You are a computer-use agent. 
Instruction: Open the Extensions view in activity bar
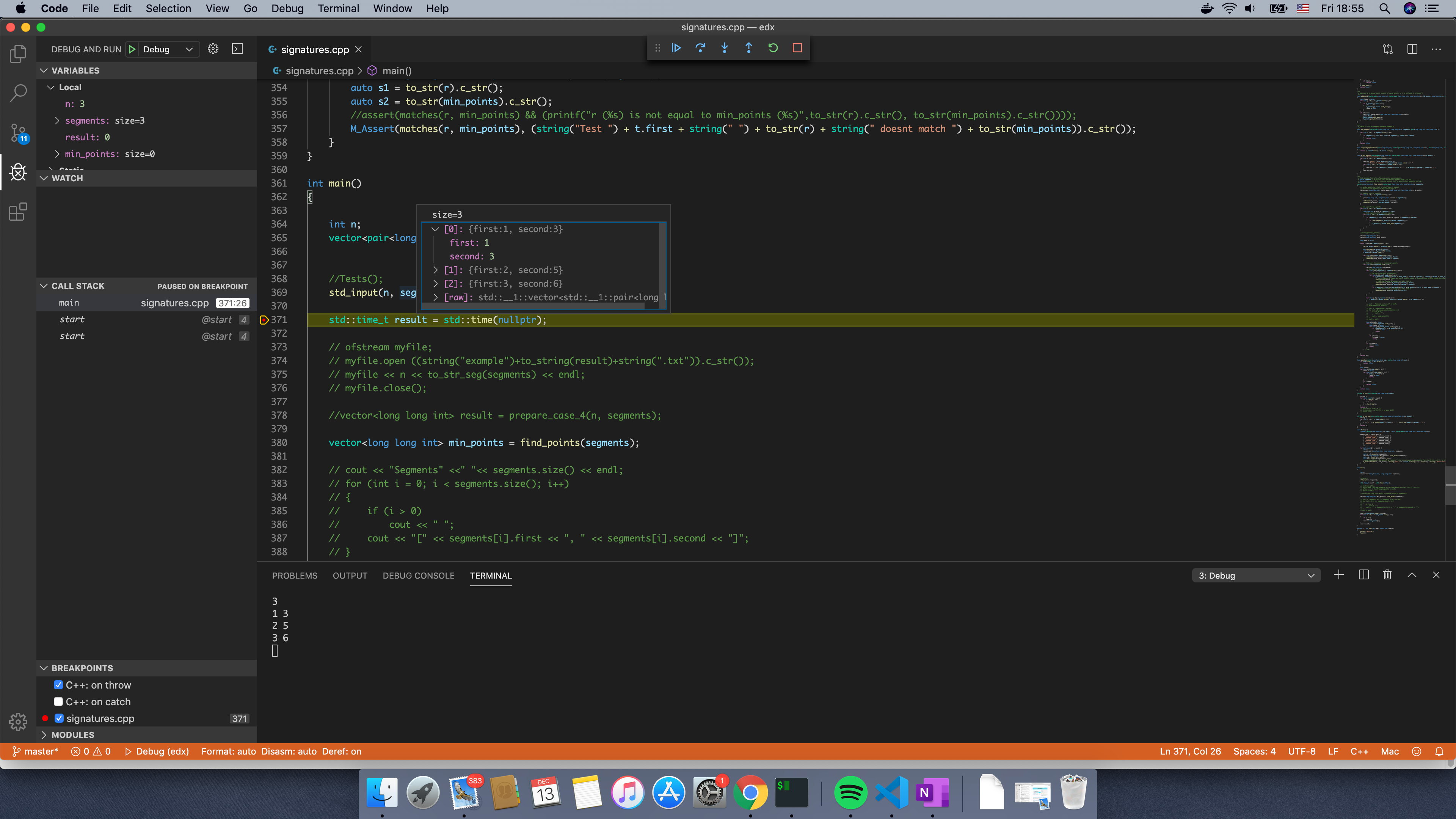(x=18, y=212)
